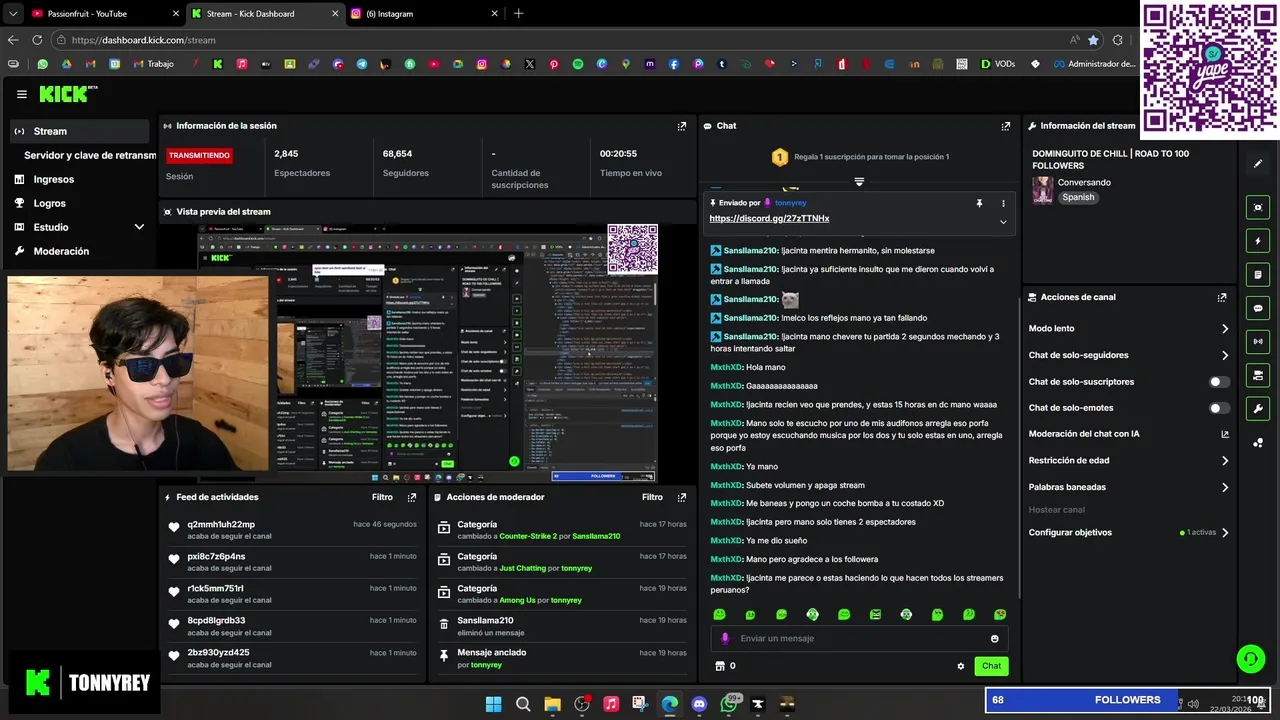The image size is (1280, 720).
Task: Collapse the pinned message chevron
Action: click(x=1003, y=222)
